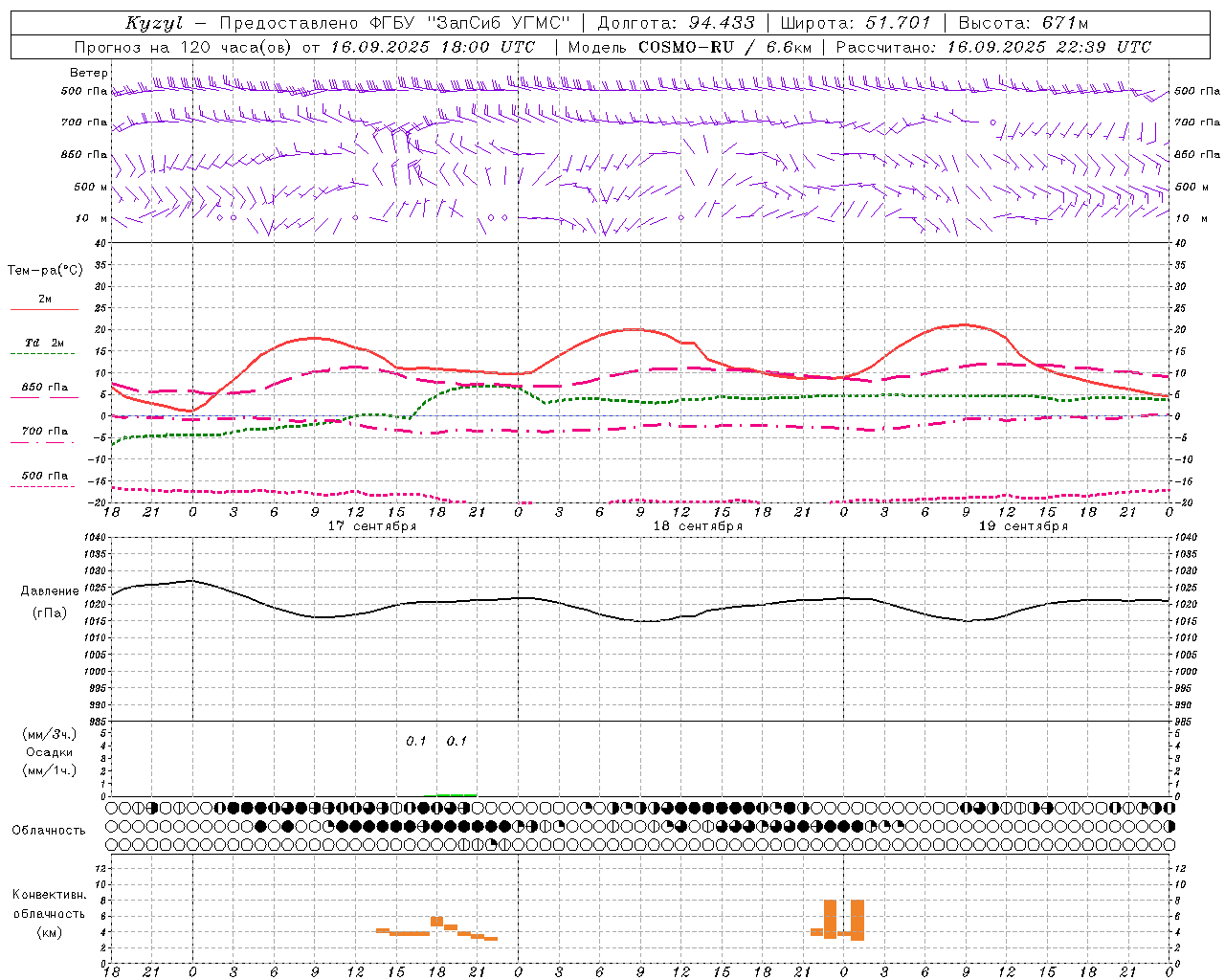Select the "ЗапСиб УГМС" provider text

click(498, 23)
